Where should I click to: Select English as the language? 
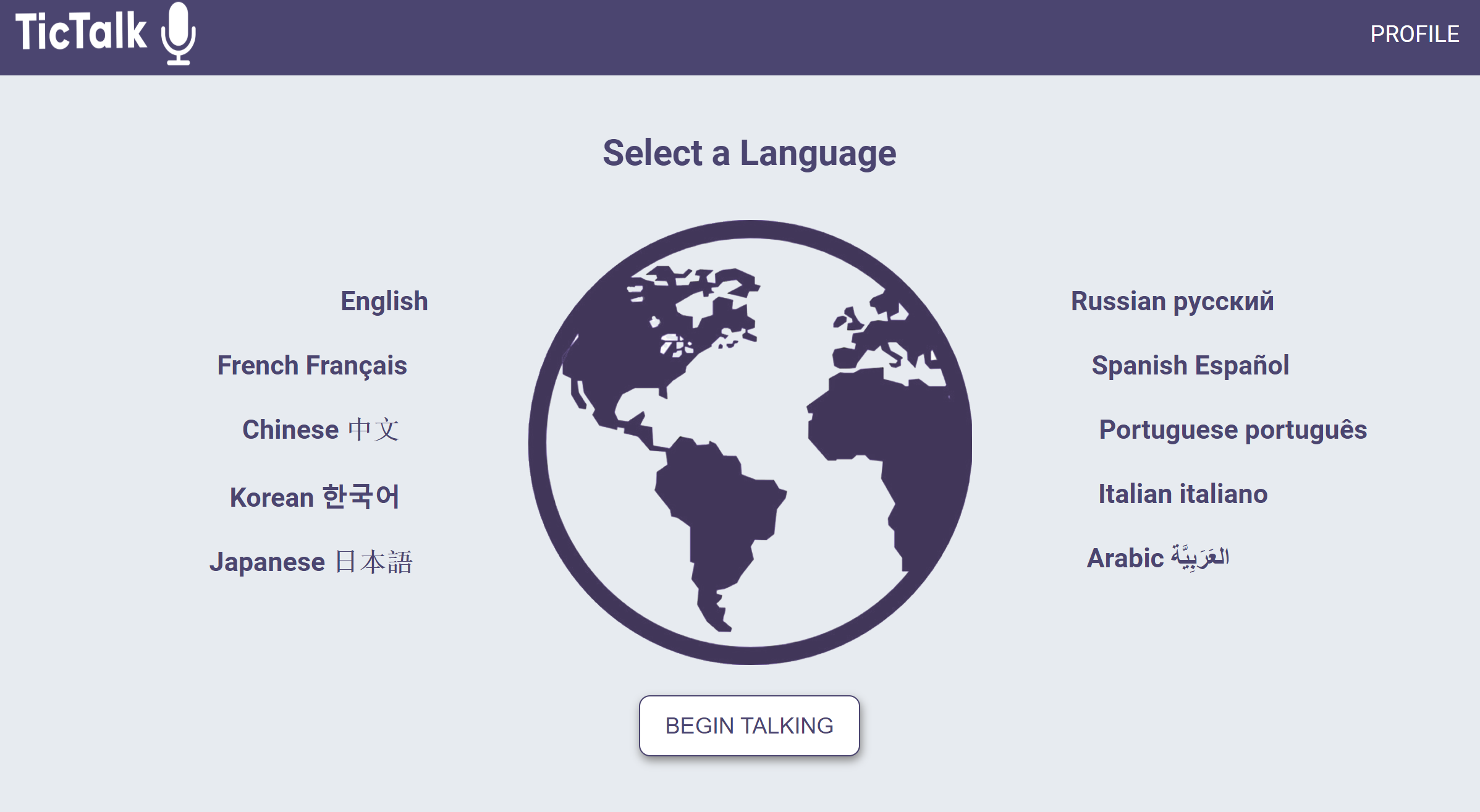pos(384,302)
